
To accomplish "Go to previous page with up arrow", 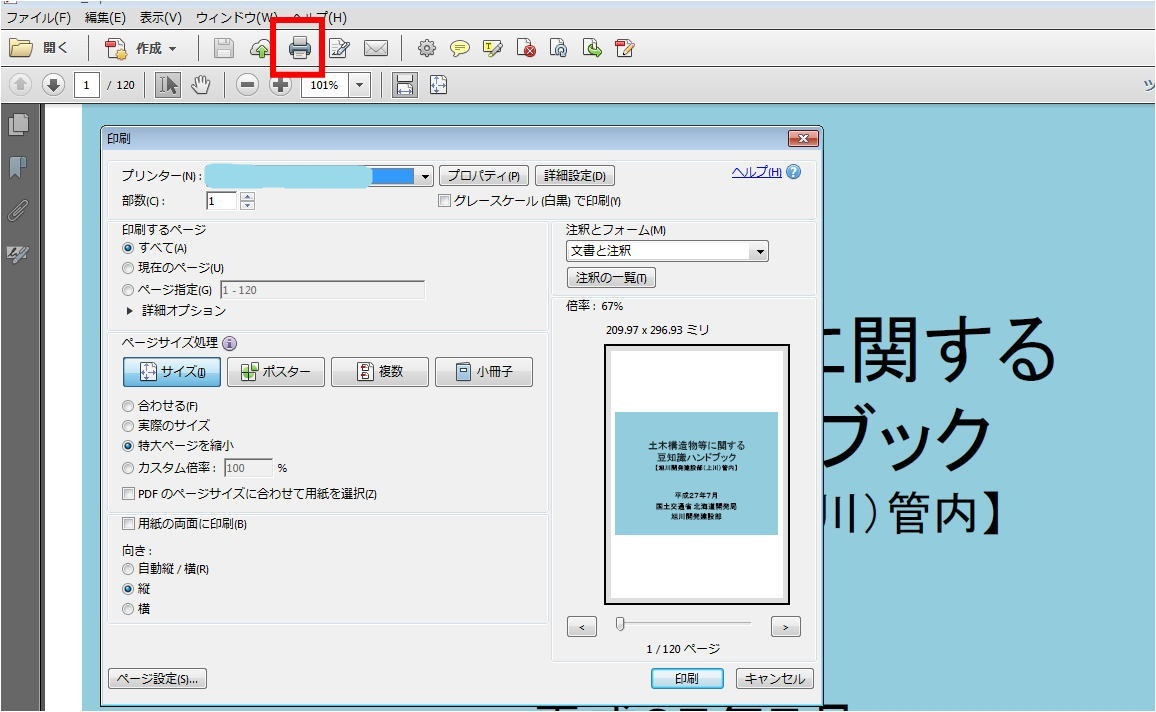I will tap(21, 85).
